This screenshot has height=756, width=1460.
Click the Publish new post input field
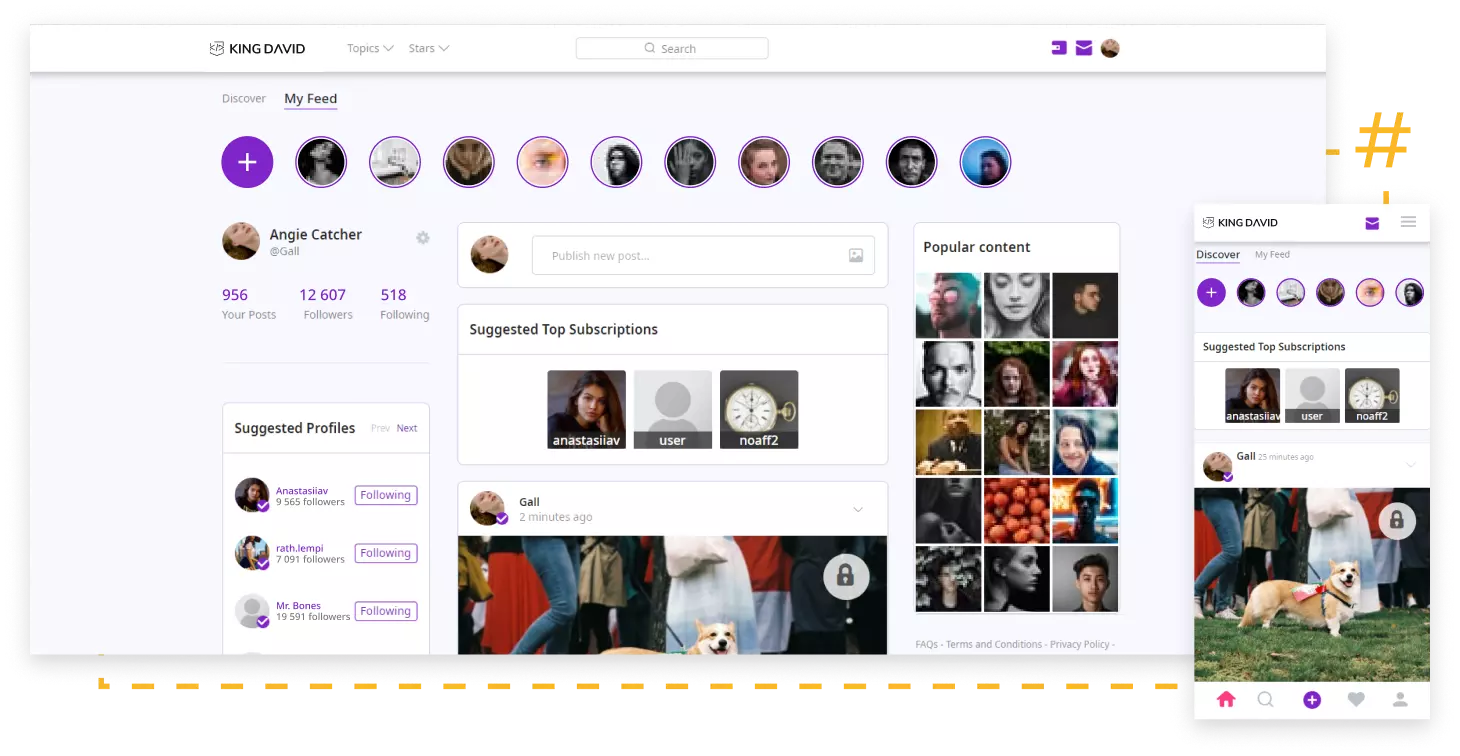pos(690,256)
